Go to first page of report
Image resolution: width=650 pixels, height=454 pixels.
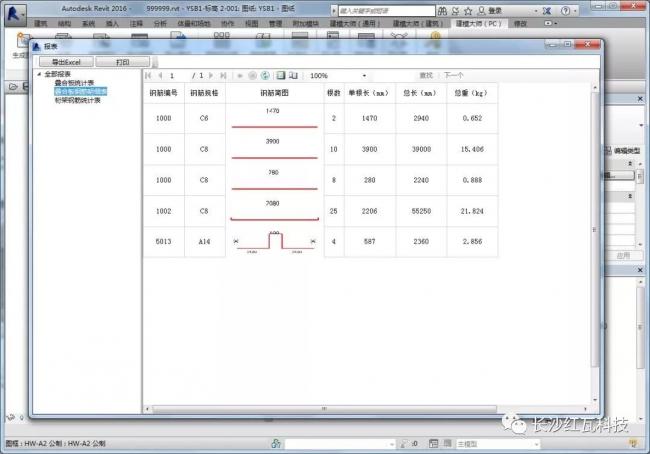tap(149, 75)
